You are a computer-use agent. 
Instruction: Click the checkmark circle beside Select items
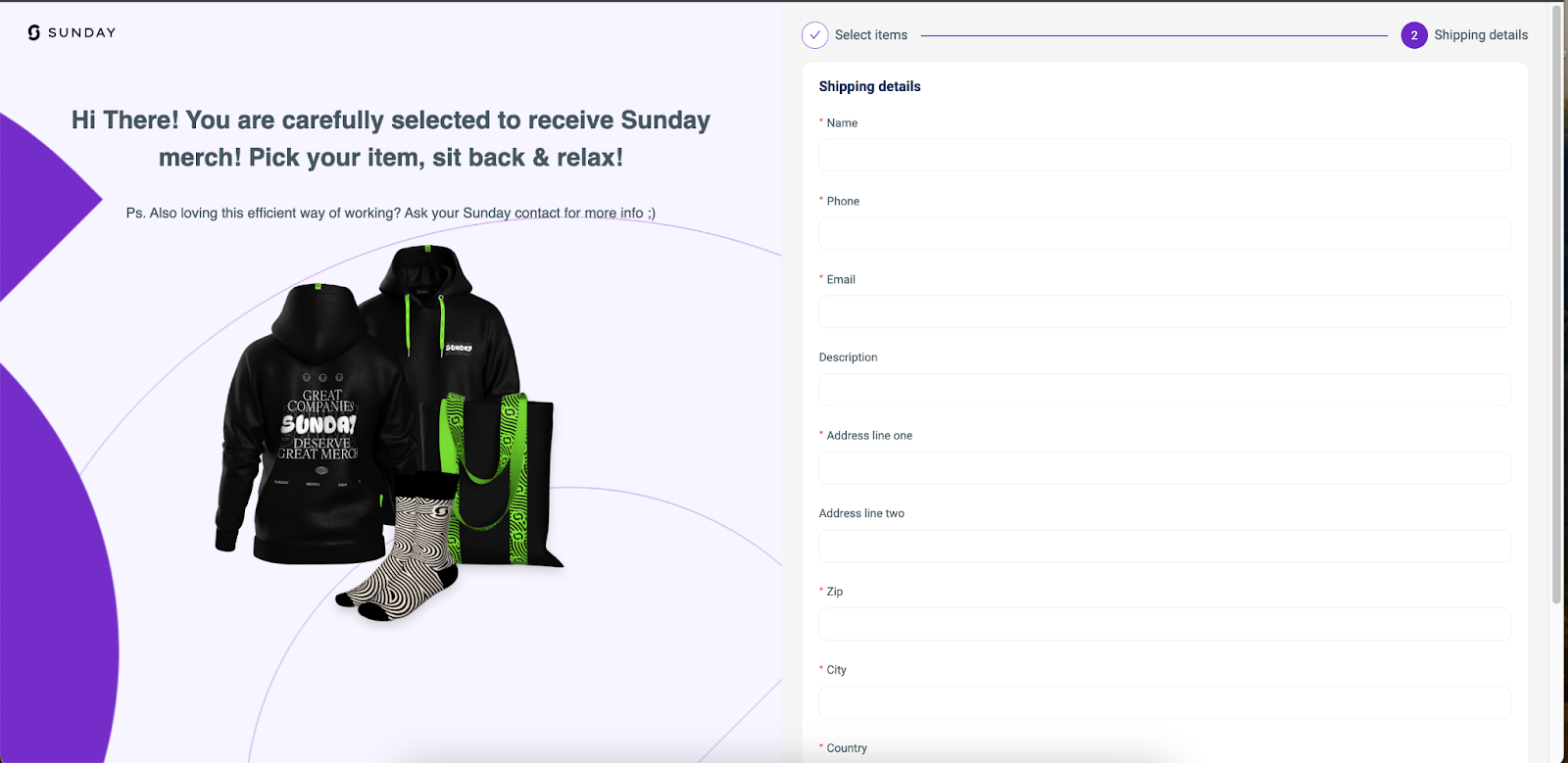point(814,35)
